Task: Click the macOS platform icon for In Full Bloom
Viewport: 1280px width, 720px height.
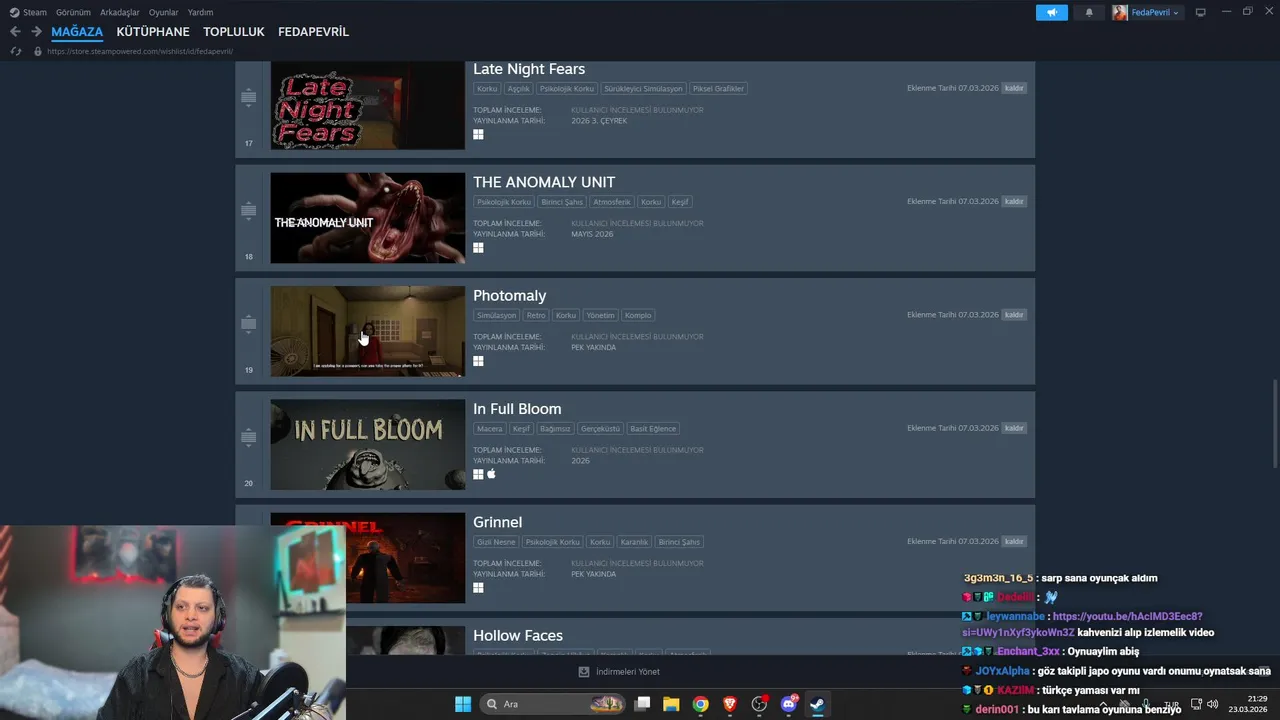Action: [491, 474]
